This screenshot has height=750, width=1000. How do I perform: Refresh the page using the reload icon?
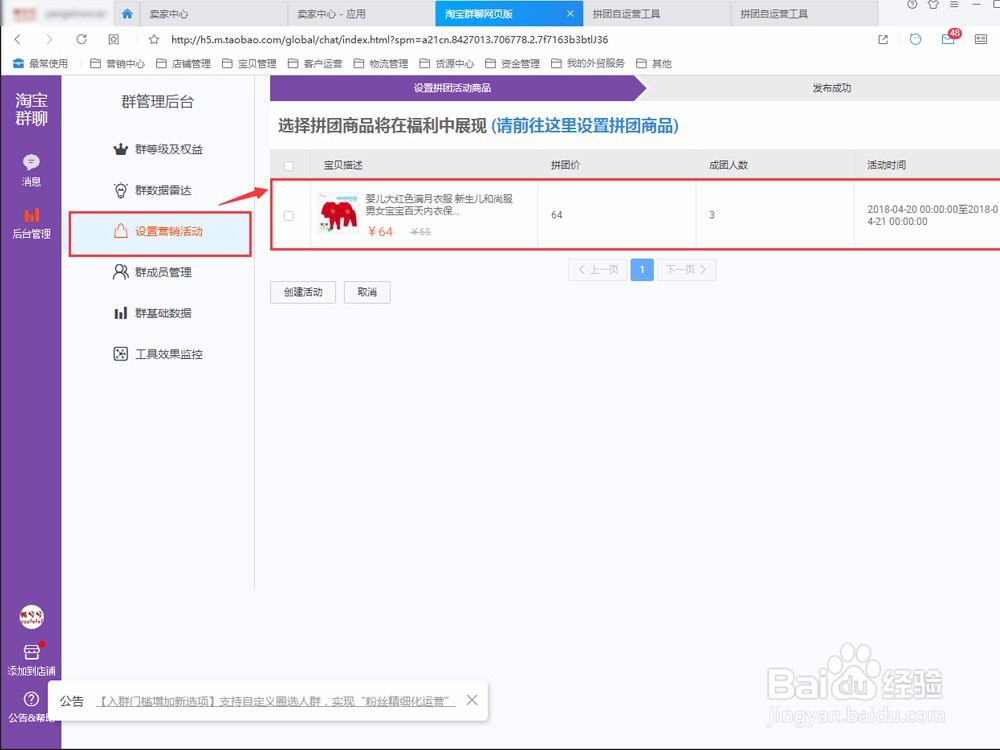[82, 38]
